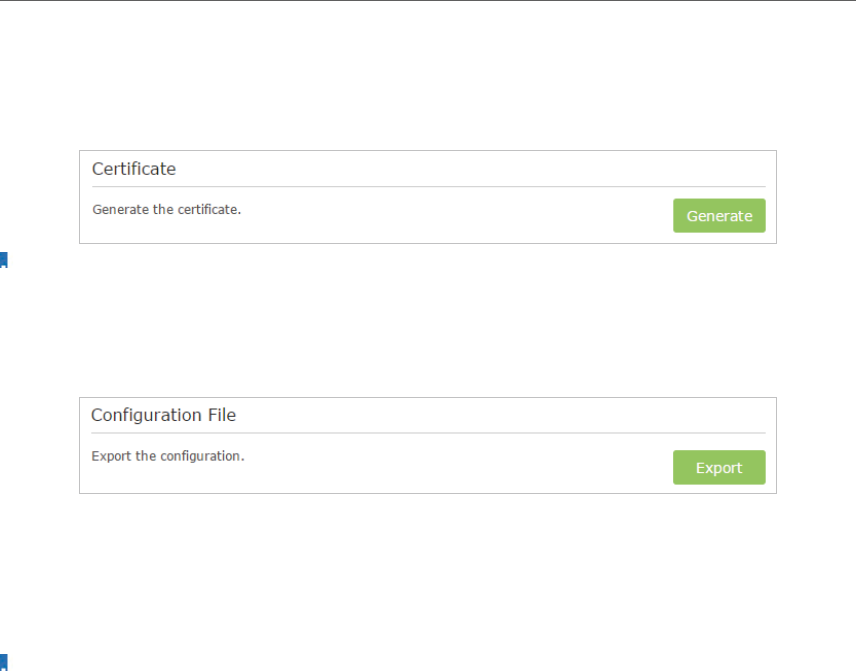Select the Configuration File section heading

tap(163, 415)
